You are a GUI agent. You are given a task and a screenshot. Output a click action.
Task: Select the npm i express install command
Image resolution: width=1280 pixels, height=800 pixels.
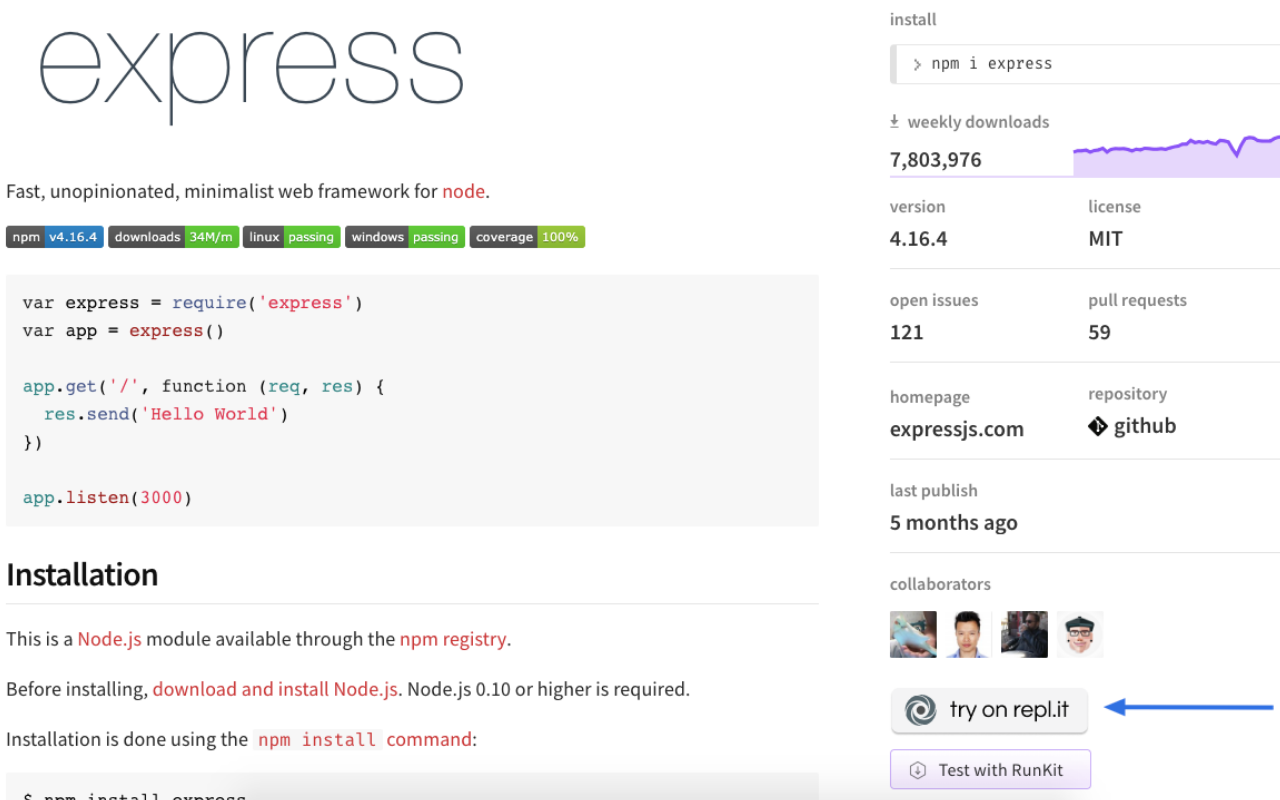[992, 63]
